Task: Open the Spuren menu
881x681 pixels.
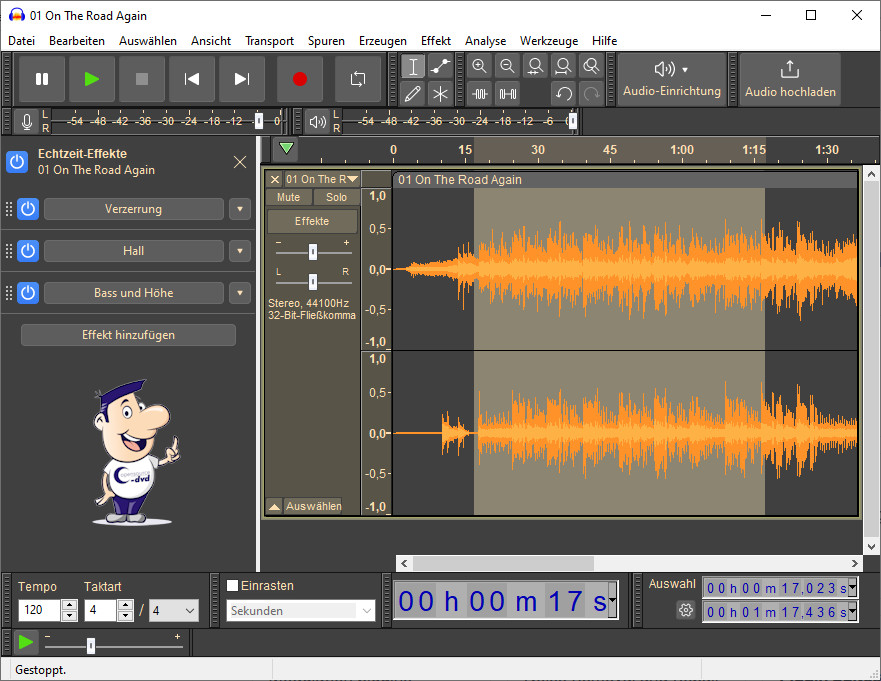Action: [x=326, y=41]
